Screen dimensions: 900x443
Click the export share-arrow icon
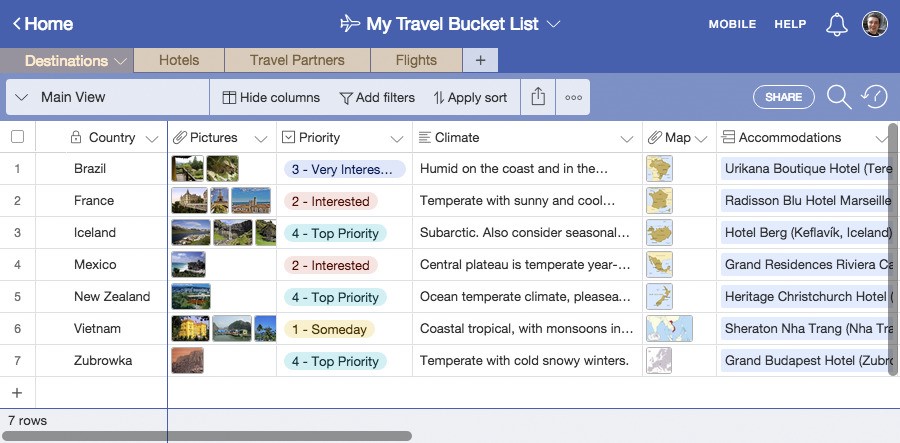click(x=538, y=97)
